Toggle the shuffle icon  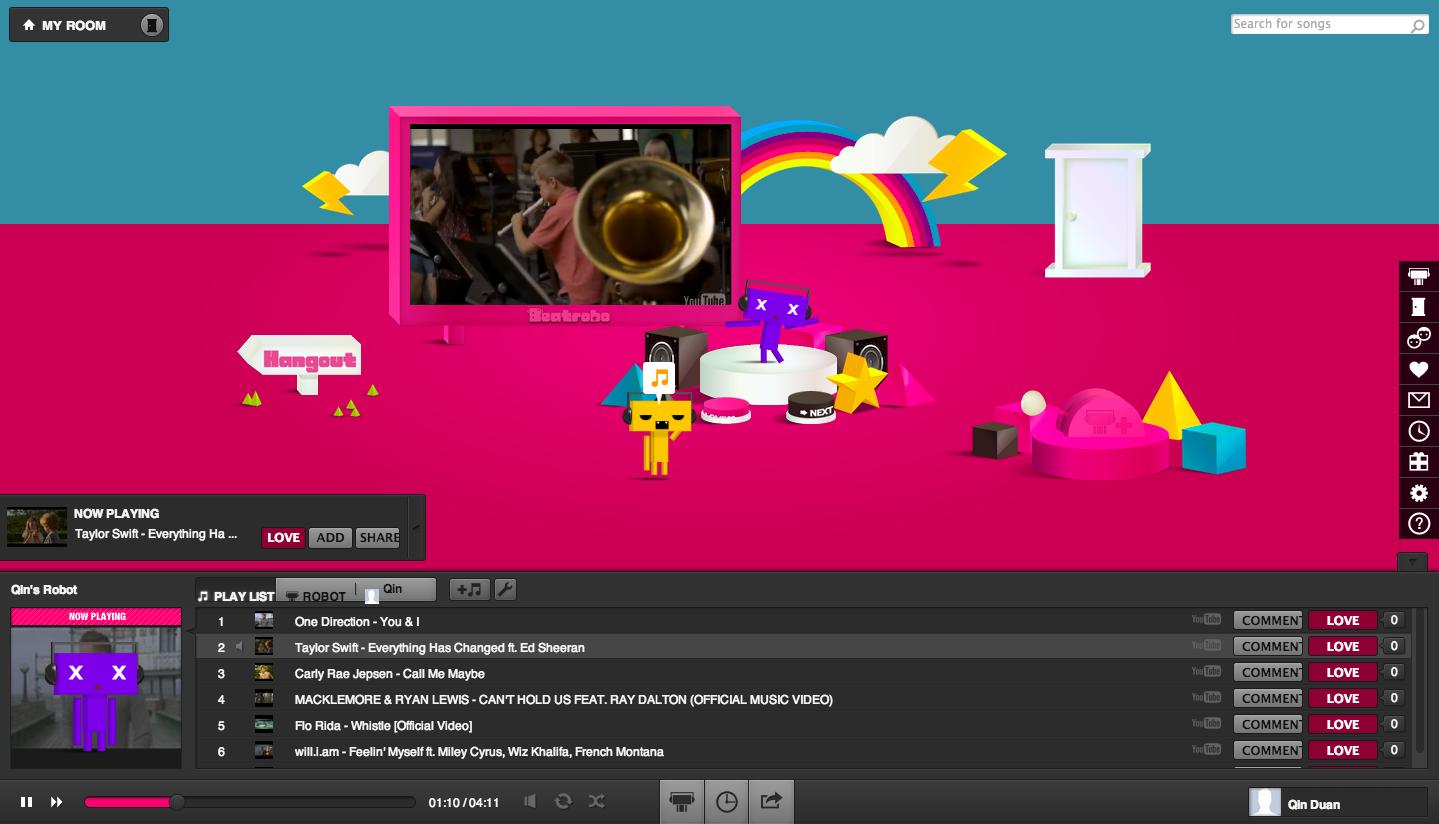(x=597, y=801)
